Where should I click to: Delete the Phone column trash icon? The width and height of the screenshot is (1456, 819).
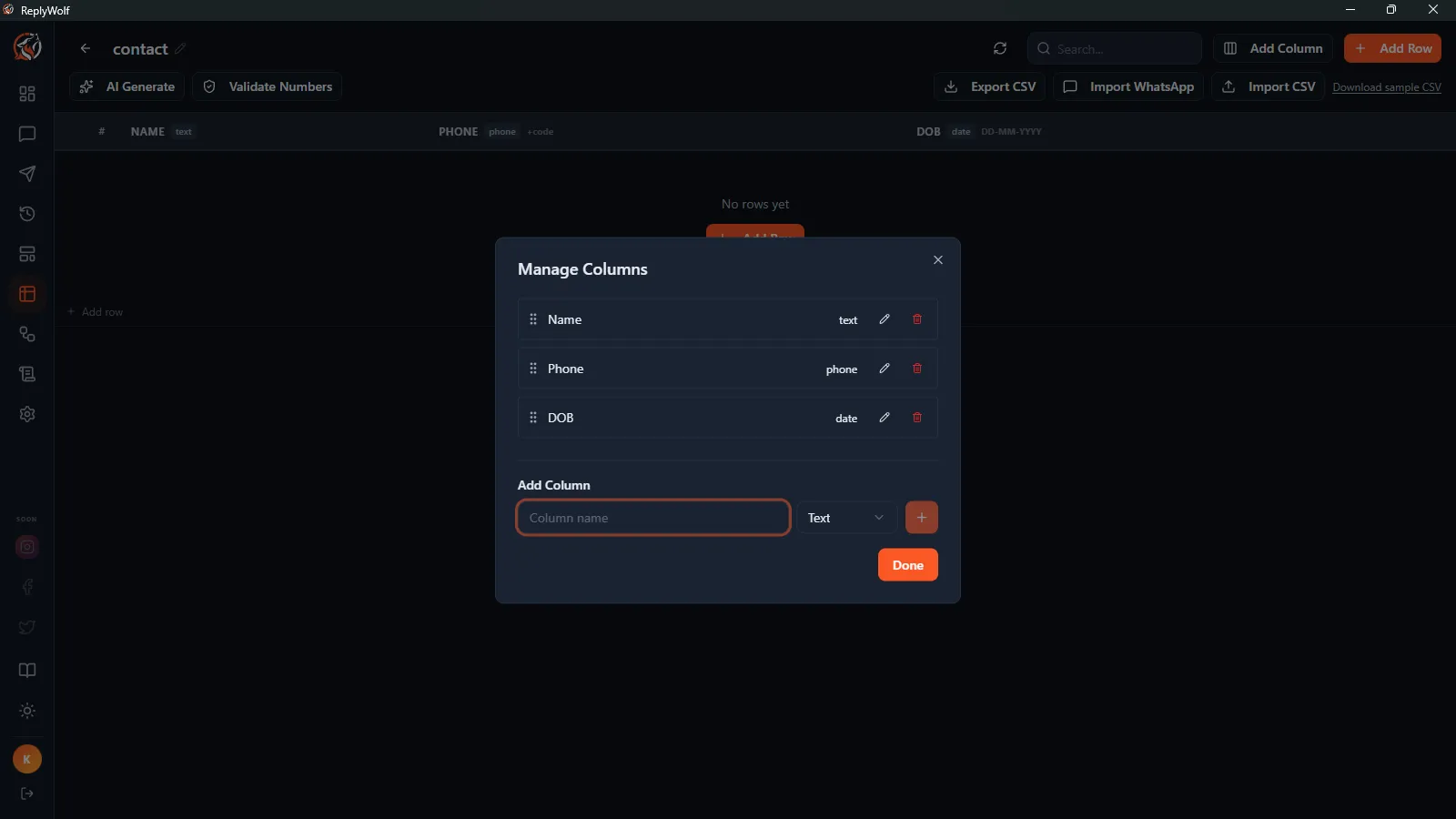pyautogui.click(x=917, y=369)
